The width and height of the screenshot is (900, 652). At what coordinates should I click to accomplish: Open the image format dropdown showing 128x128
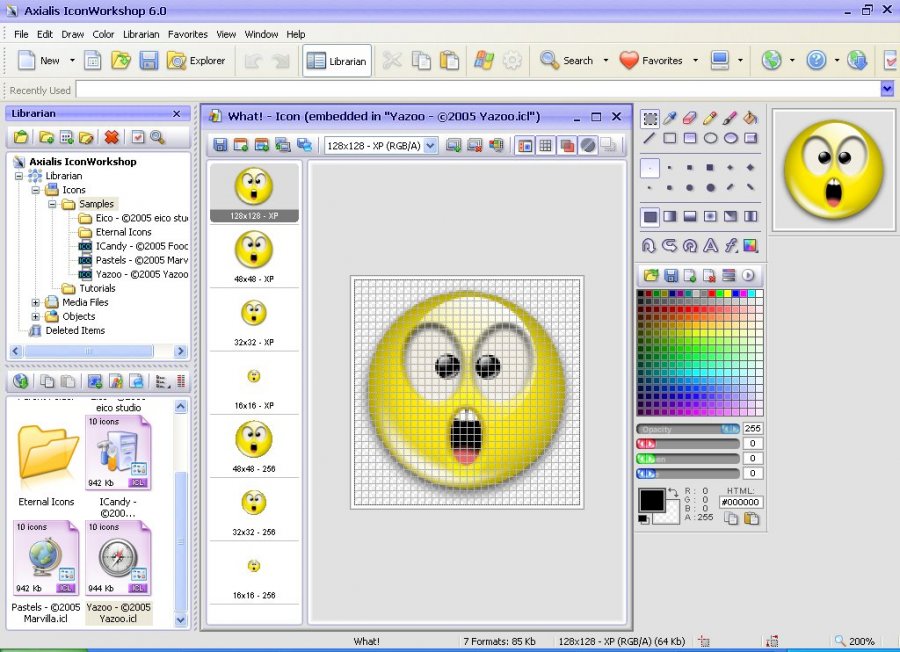pyautogui.click(x=432, y=145)
